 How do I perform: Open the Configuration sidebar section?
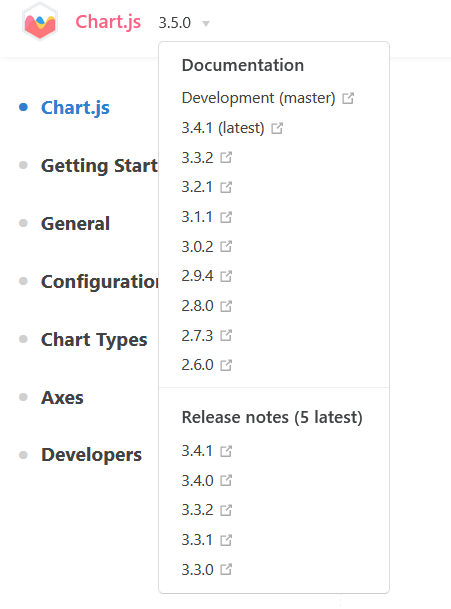click(x=99, y=282)
